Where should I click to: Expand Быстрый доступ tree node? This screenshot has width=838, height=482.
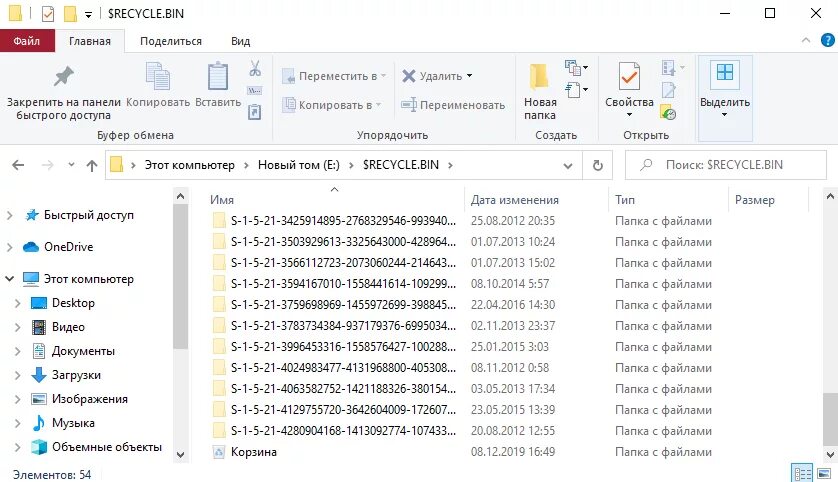coord(9,215)
